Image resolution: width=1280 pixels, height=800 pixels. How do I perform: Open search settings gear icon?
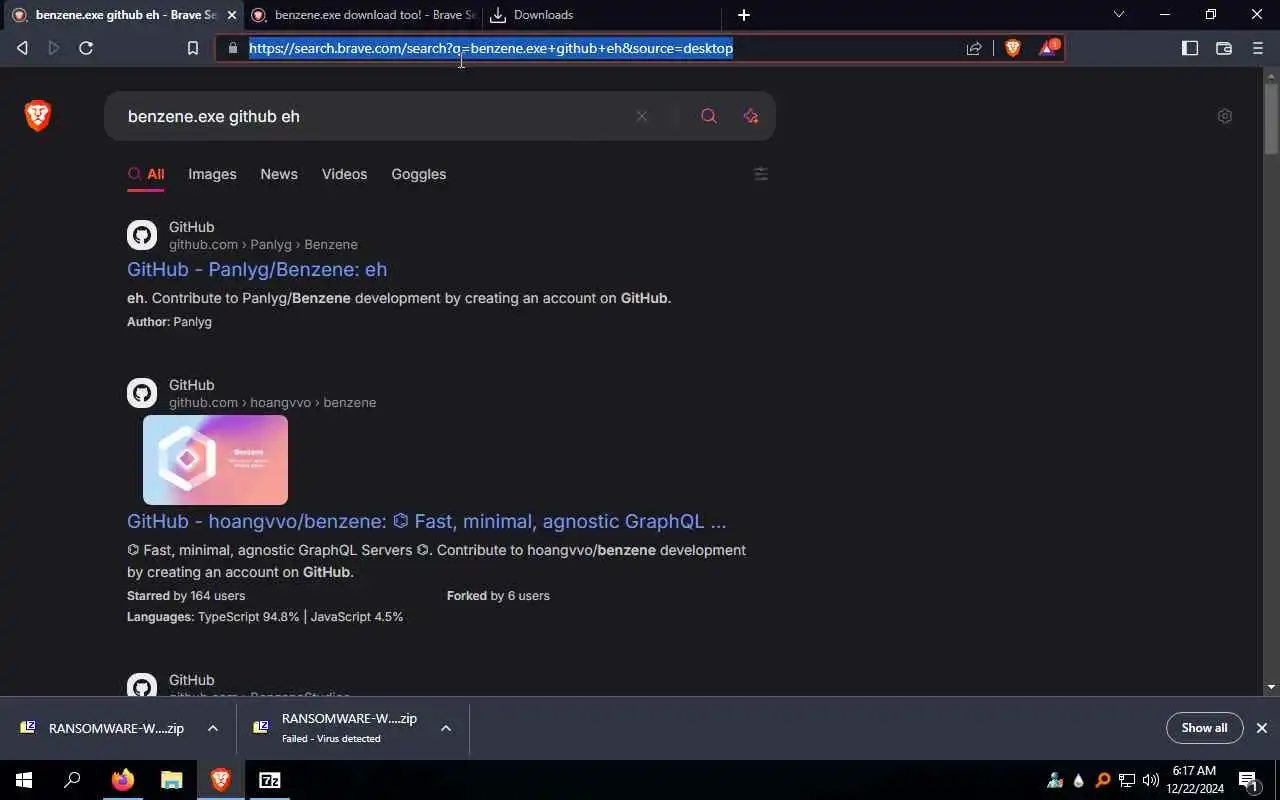[x=1225, y=116]
